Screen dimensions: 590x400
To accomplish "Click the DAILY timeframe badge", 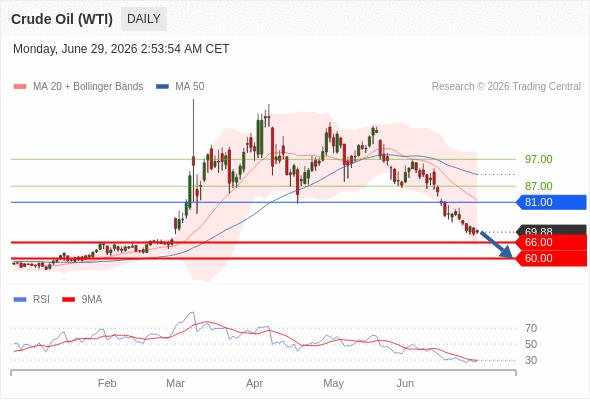I will pyautogui.click(x=144, y=19).
